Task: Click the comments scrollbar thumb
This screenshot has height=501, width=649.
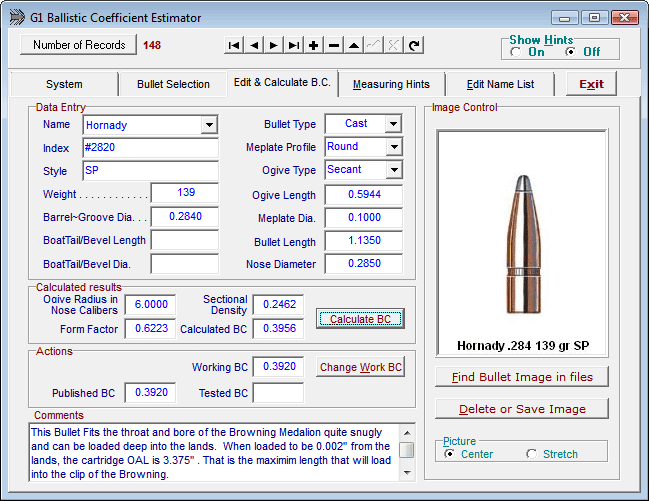Action: pyautogui.click(x=407, y=450)
